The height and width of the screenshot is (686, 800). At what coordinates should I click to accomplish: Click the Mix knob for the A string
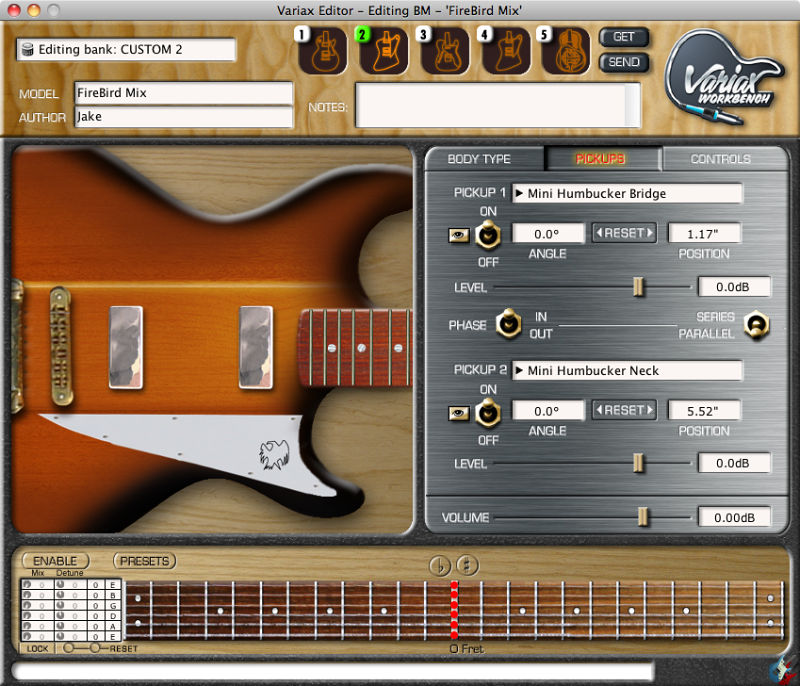tap(27, 626)
